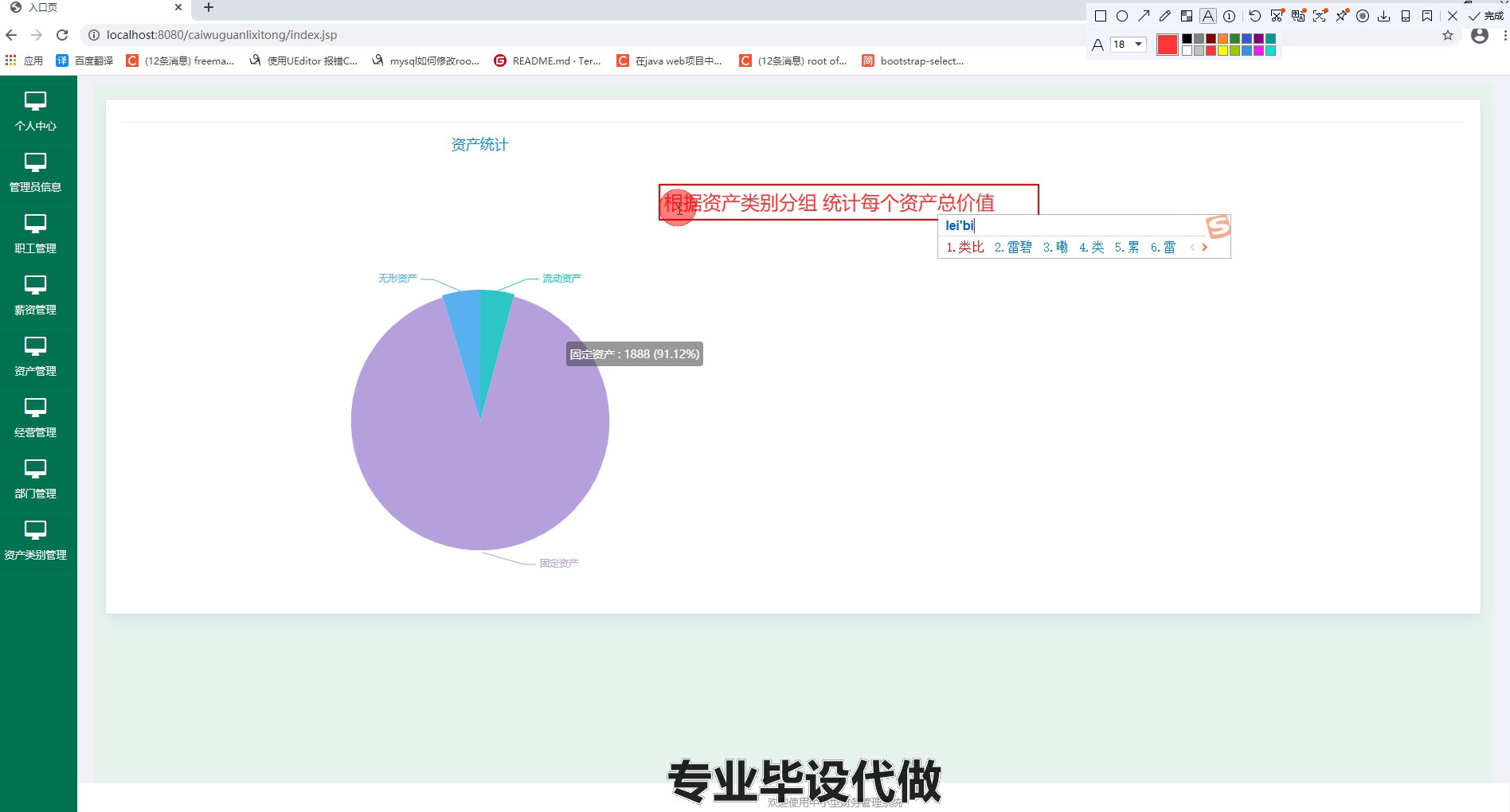The height and width of the screenshot is (812, 1510).
Task: Select IME candidate 4 类
Action: click(x=1091, y=248)
